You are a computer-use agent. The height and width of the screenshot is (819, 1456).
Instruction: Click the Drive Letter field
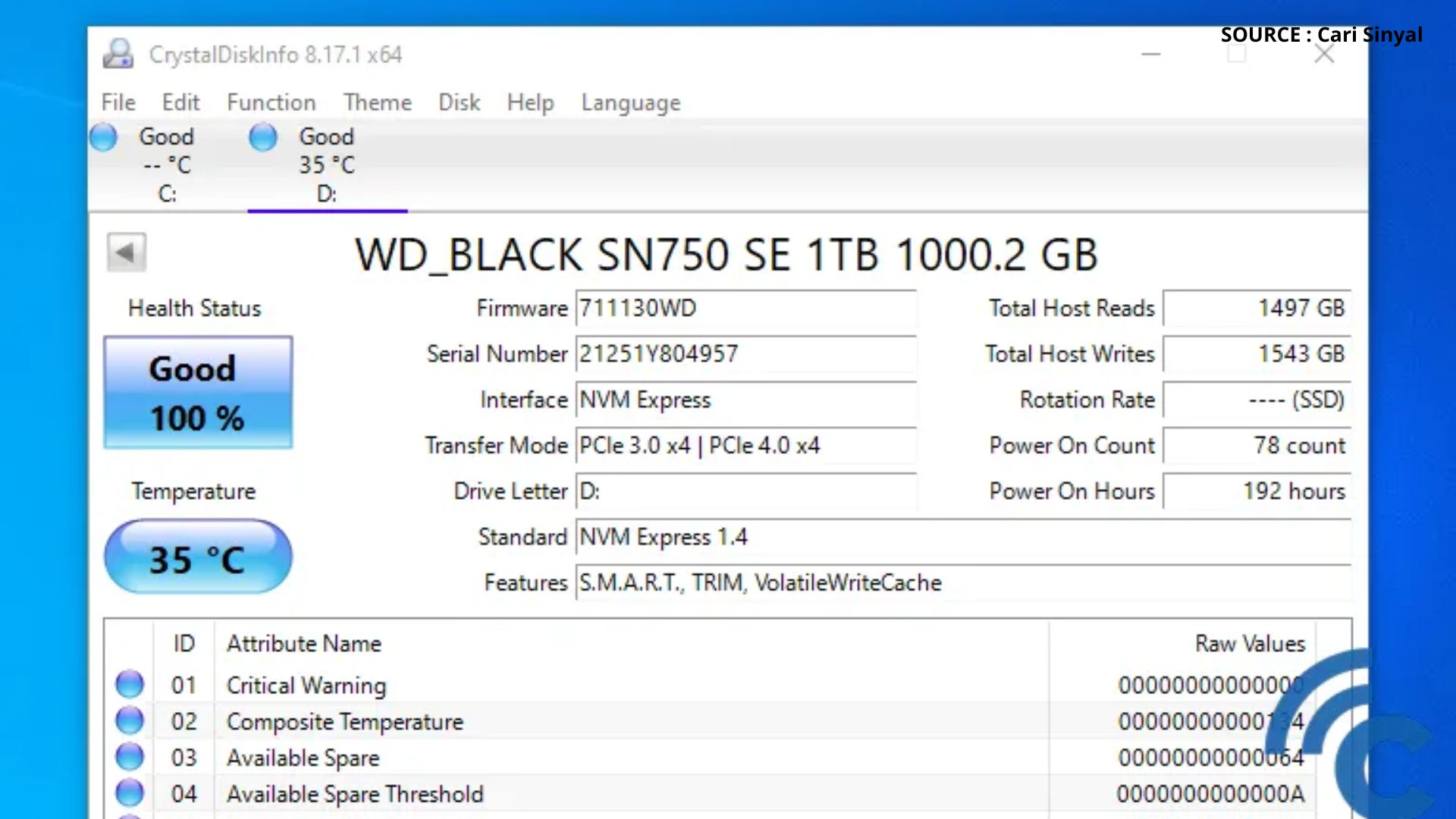746,491
